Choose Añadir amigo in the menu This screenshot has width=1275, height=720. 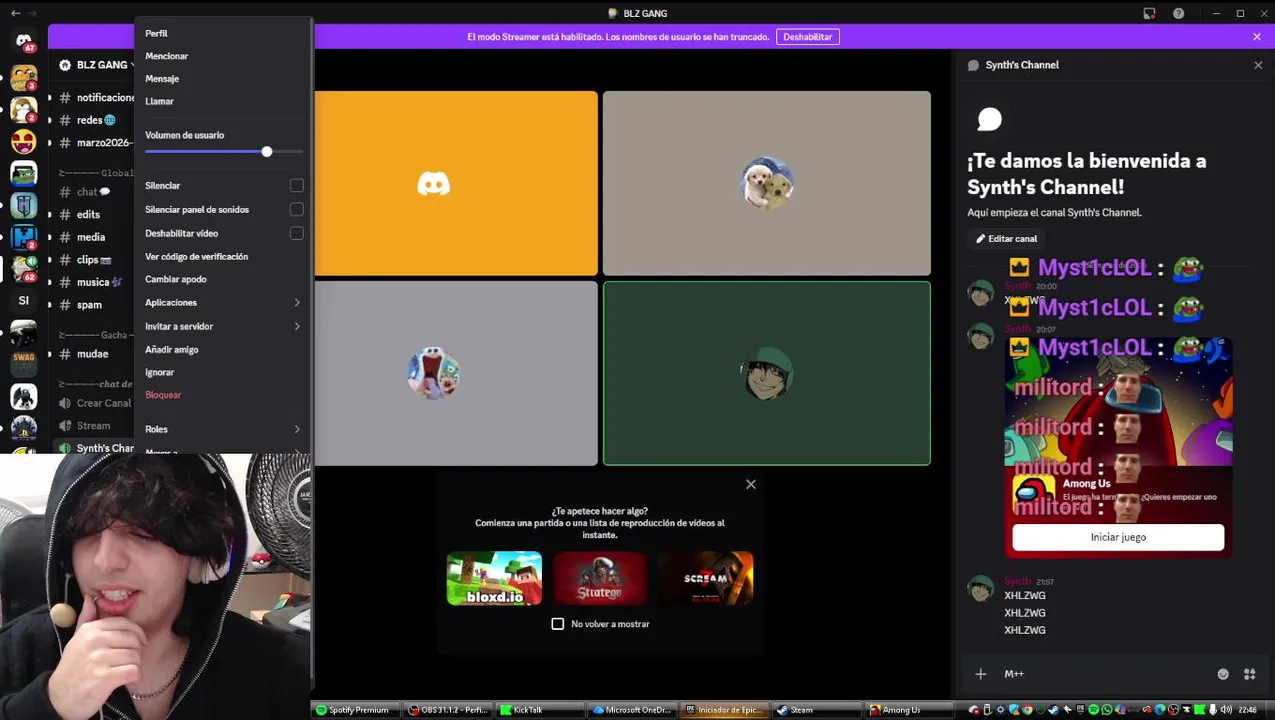(223, 349)
